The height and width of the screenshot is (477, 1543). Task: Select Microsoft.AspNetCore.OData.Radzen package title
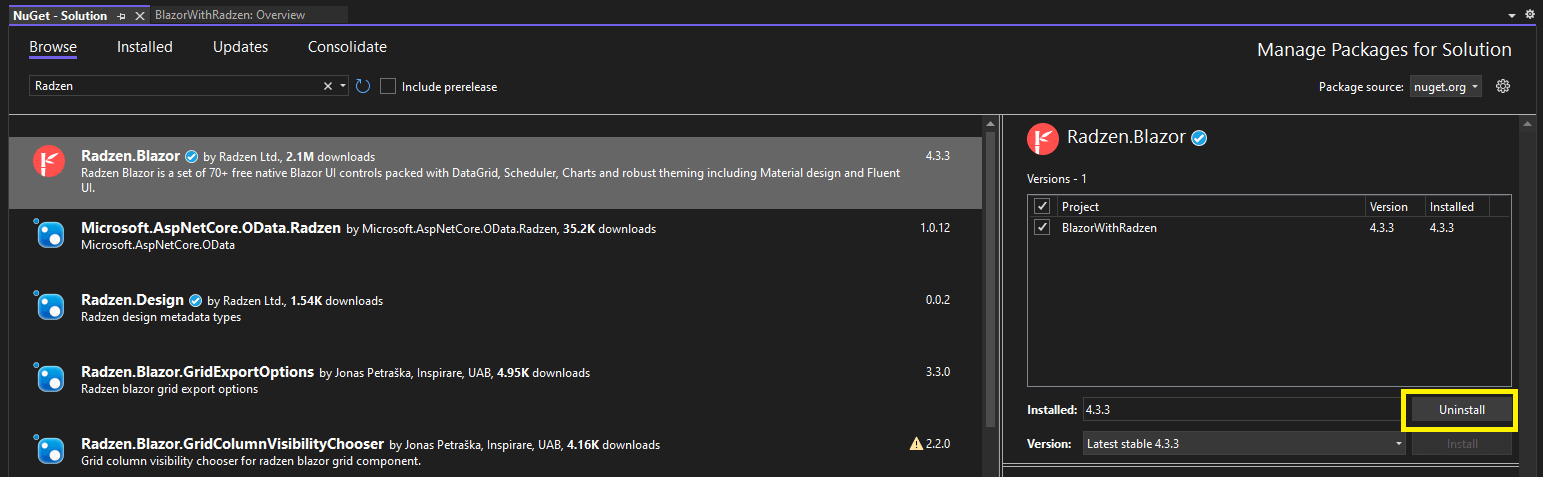point(211,228)
